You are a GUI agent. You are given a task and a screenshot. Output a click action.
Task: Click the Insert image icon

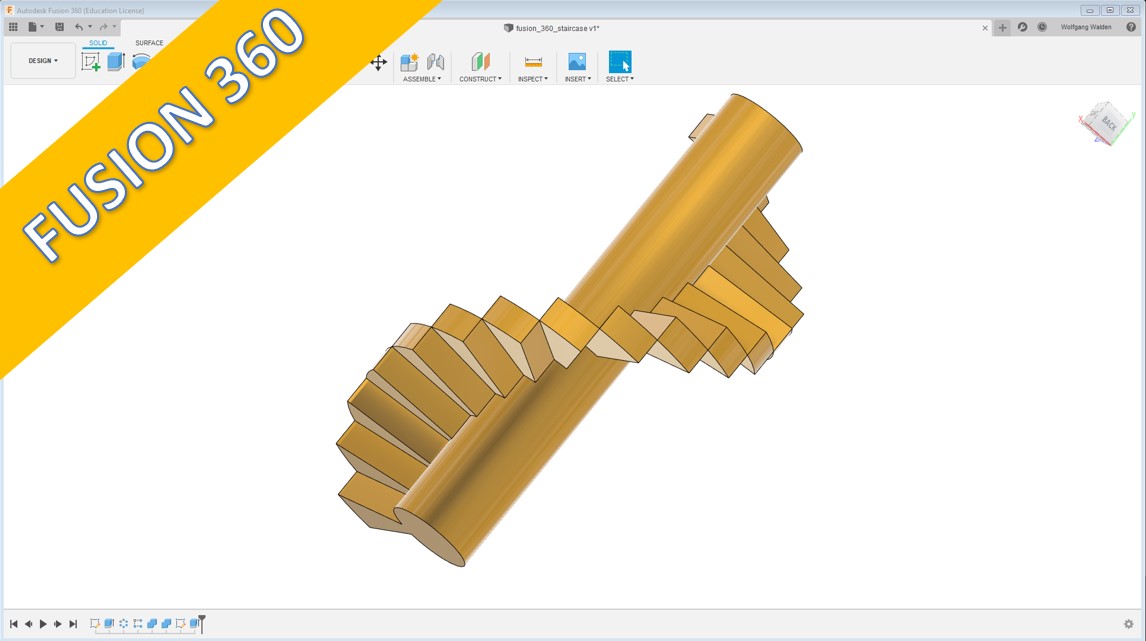pos(577,62)
